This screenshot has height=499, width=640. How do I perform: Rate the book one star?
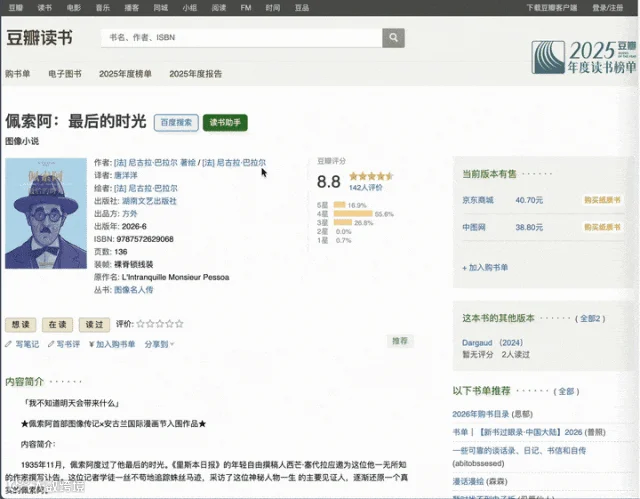point(140,324)
